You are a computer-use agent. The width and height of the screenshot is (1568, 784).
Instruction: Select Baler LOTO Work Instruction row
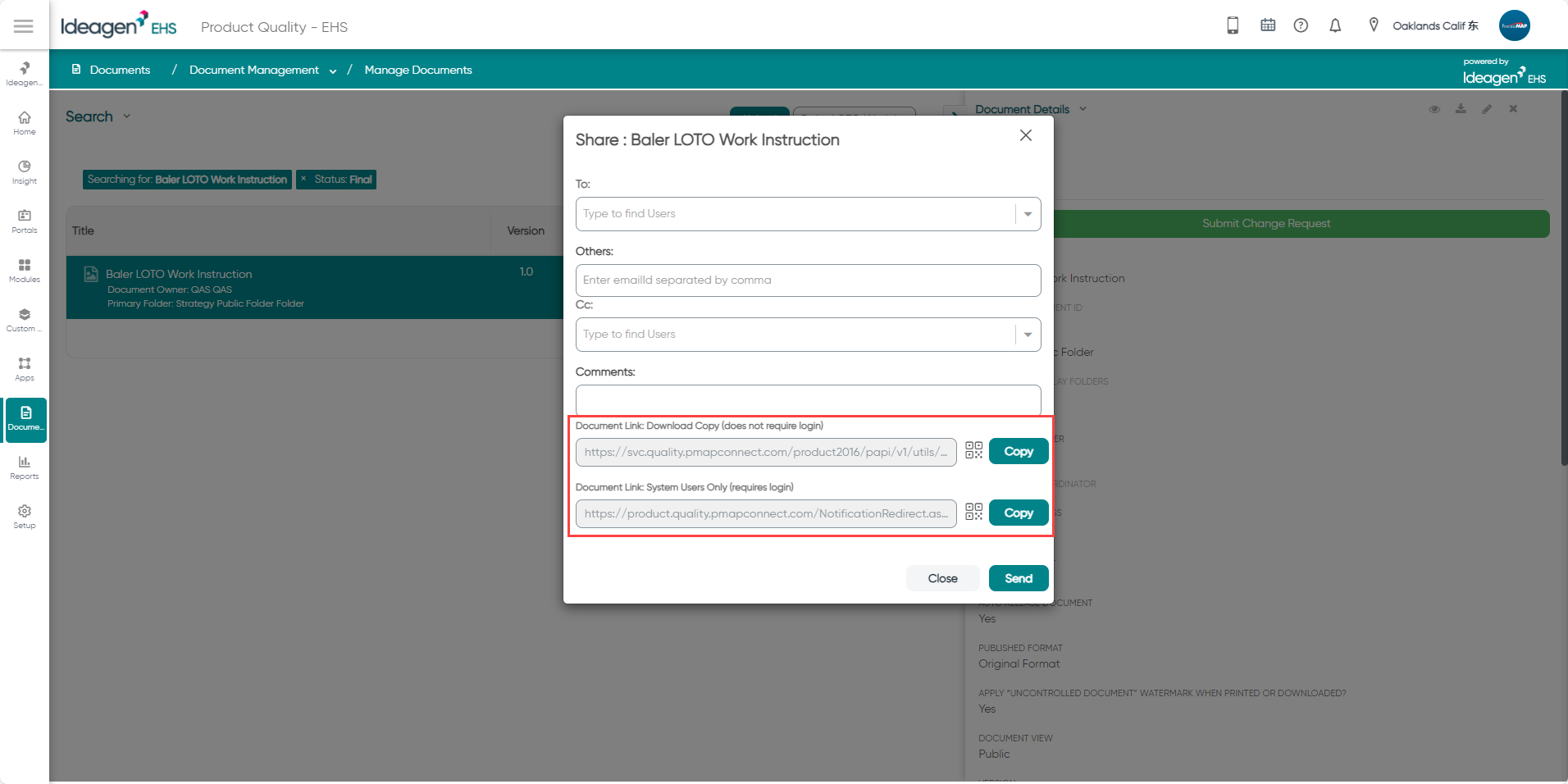click(315, 287)
